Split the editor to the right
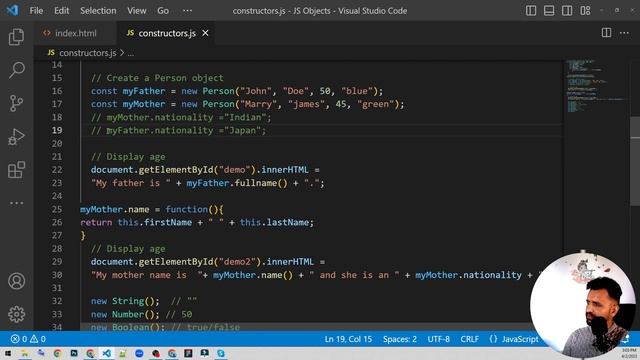 pyautogui.click(x=606, y=33)
